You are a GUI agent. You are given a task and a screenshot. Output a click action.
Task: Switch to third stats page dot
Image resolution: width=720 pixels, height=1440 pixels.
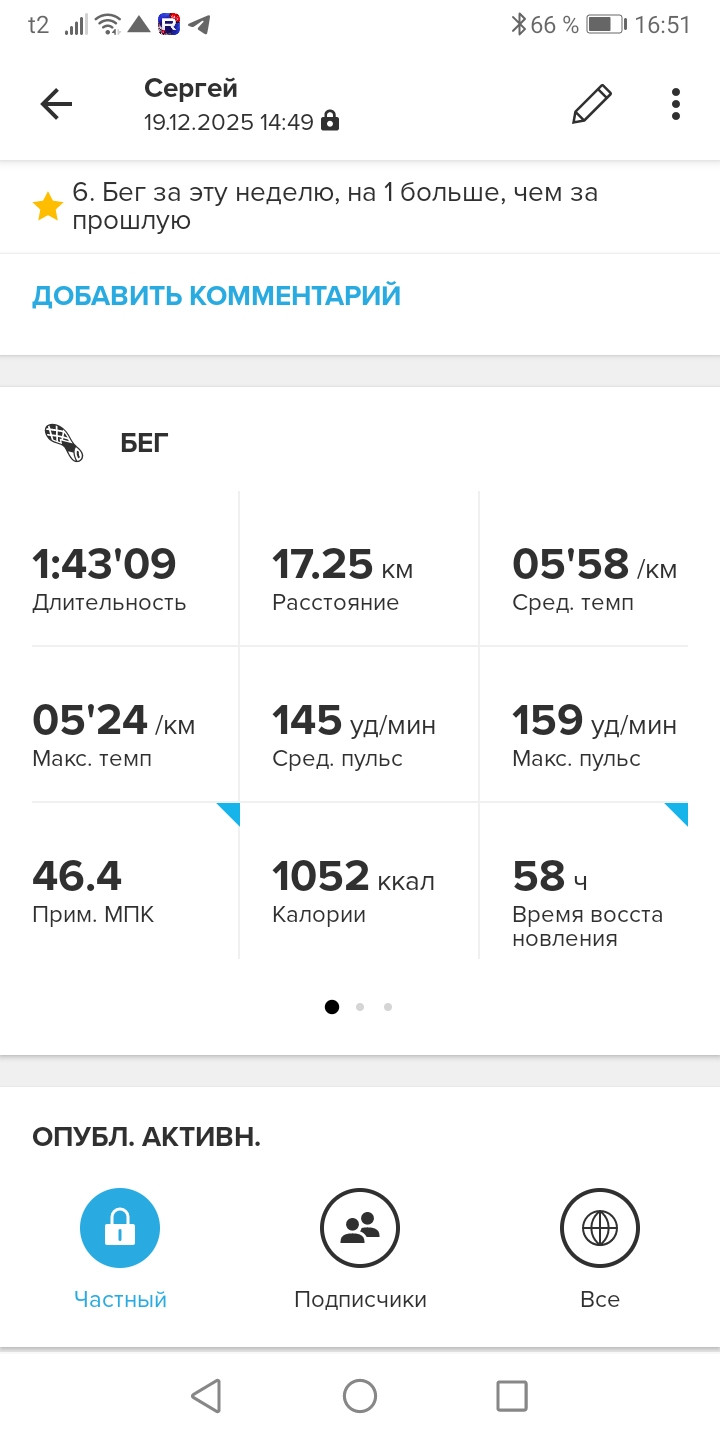(x=388, y=1007)
